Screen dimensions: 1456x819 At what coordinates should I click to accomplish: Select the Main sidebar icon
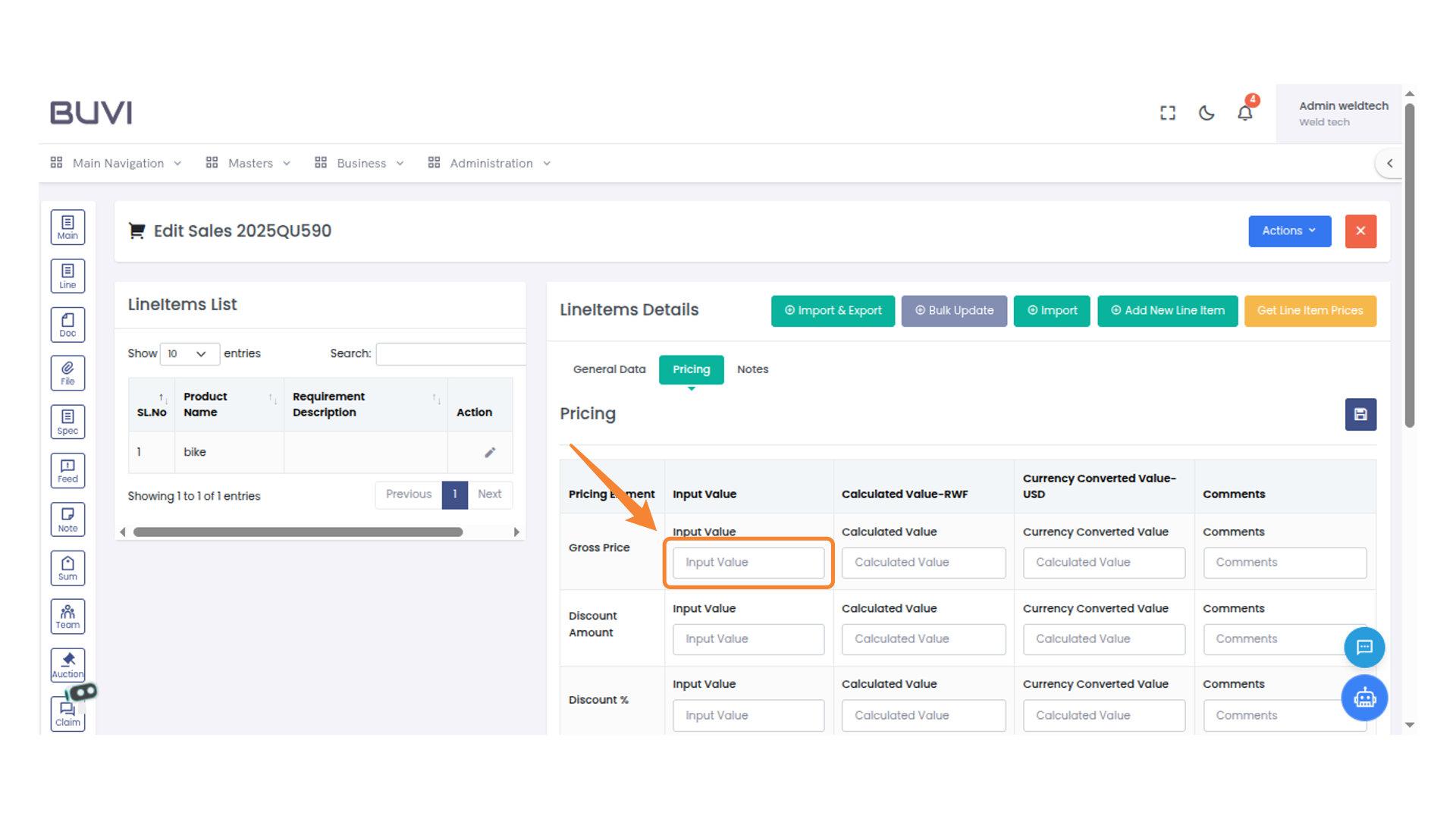(x=67, y=227)
